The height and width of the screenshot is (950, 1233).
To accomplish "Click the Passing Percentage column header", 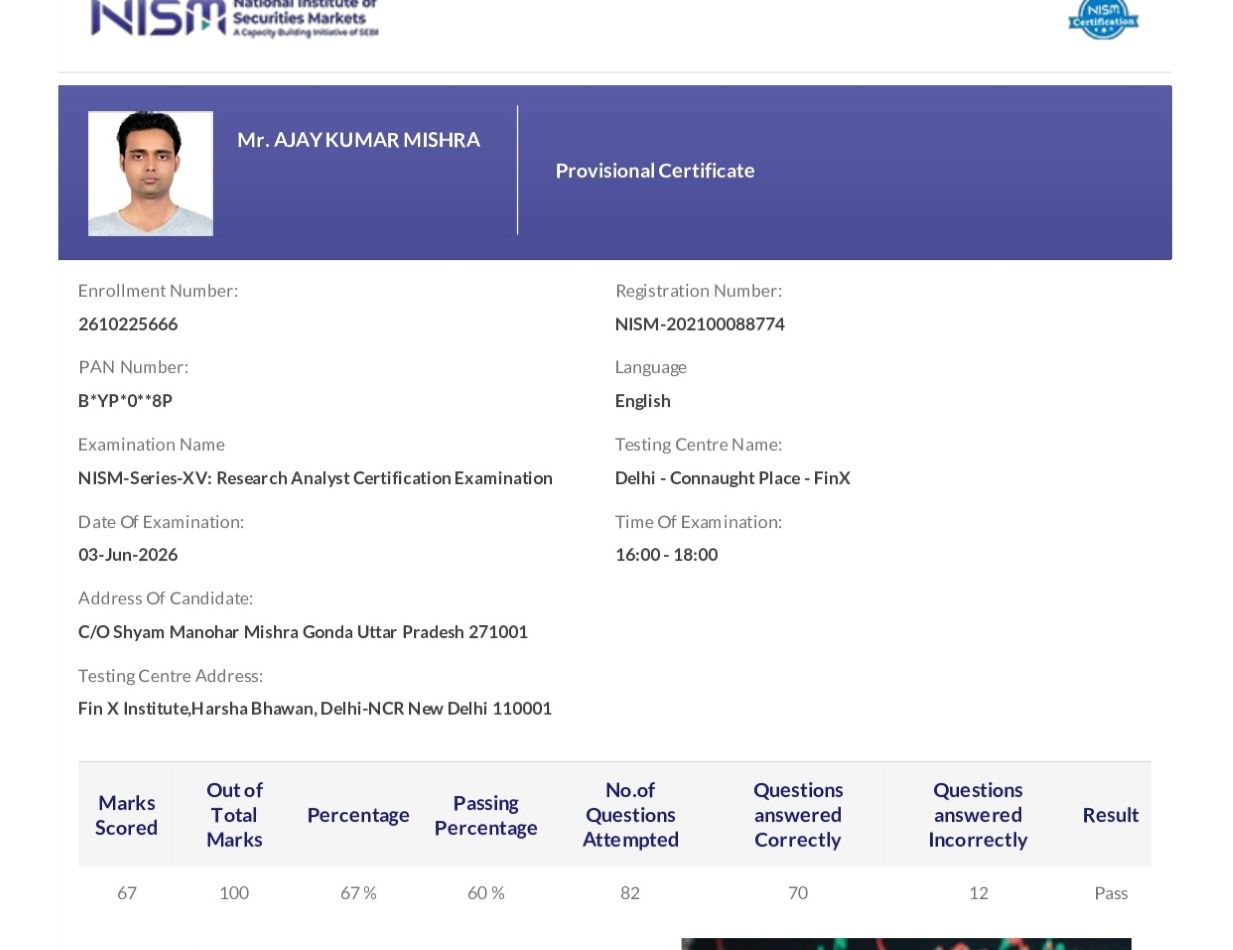I will (x=486, y=815).
